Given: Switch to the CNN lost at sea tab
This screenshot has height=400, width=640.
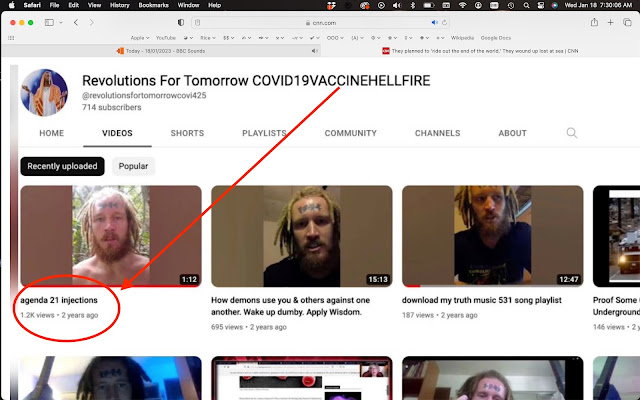Looking at the screenshot, I should tap(480, 51).
